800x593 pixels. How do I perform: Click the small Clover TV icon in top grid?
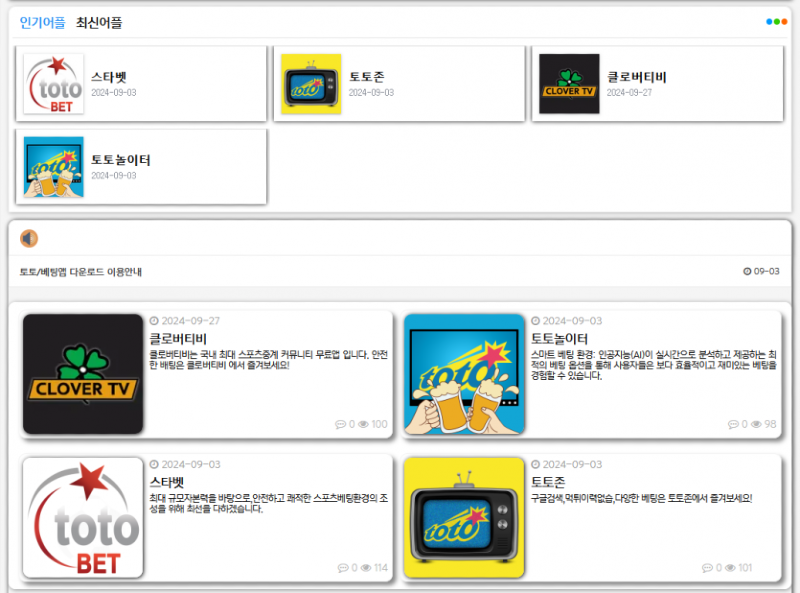pos(569,84)
